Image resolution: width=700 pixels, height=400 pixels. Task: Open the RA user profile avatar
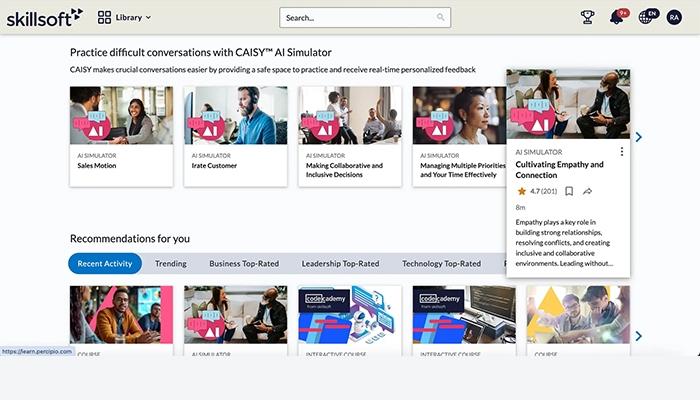[x=675, y=17]
